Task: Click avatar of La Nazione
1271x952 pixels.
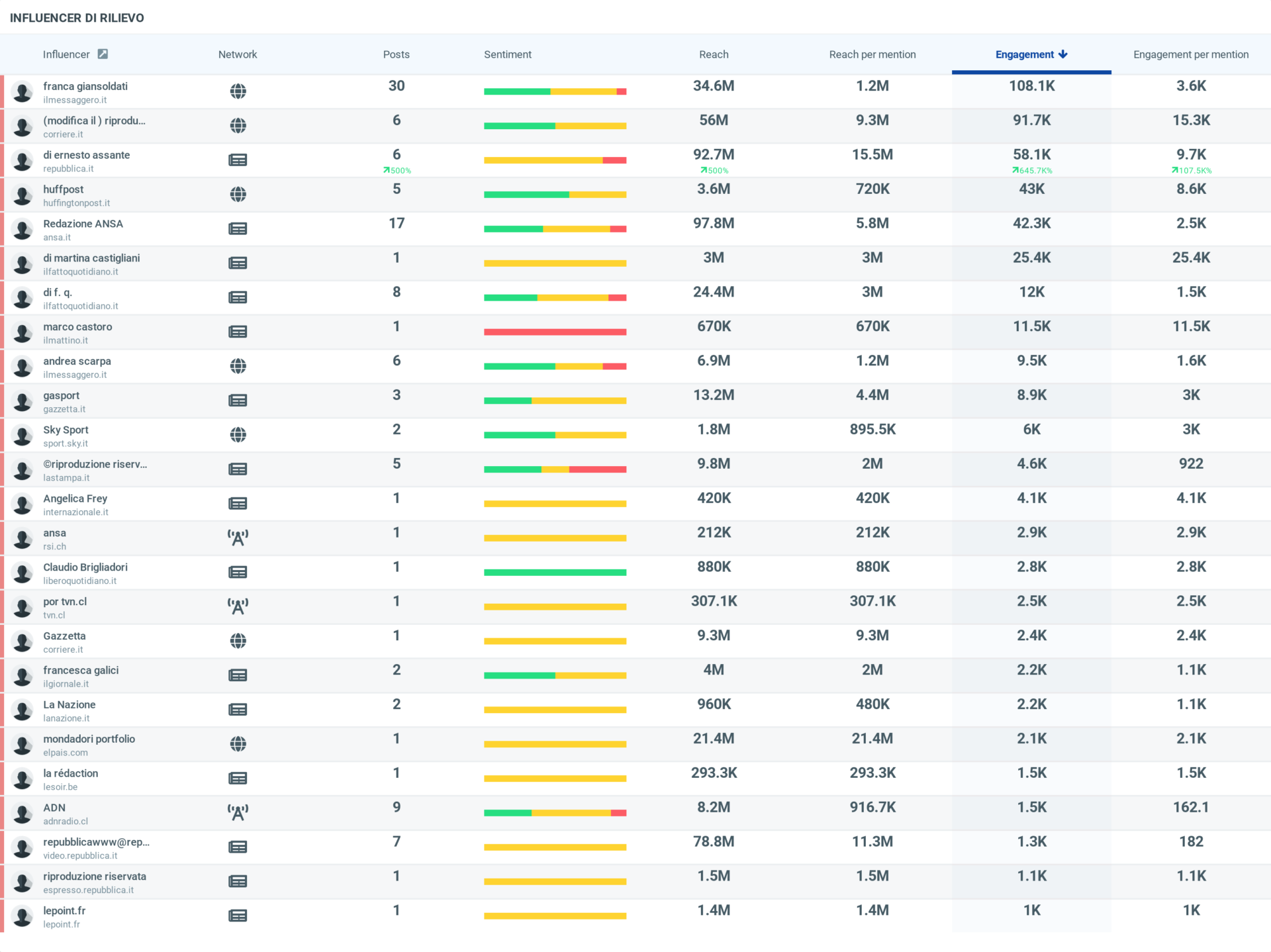Action: pos(23,710)
